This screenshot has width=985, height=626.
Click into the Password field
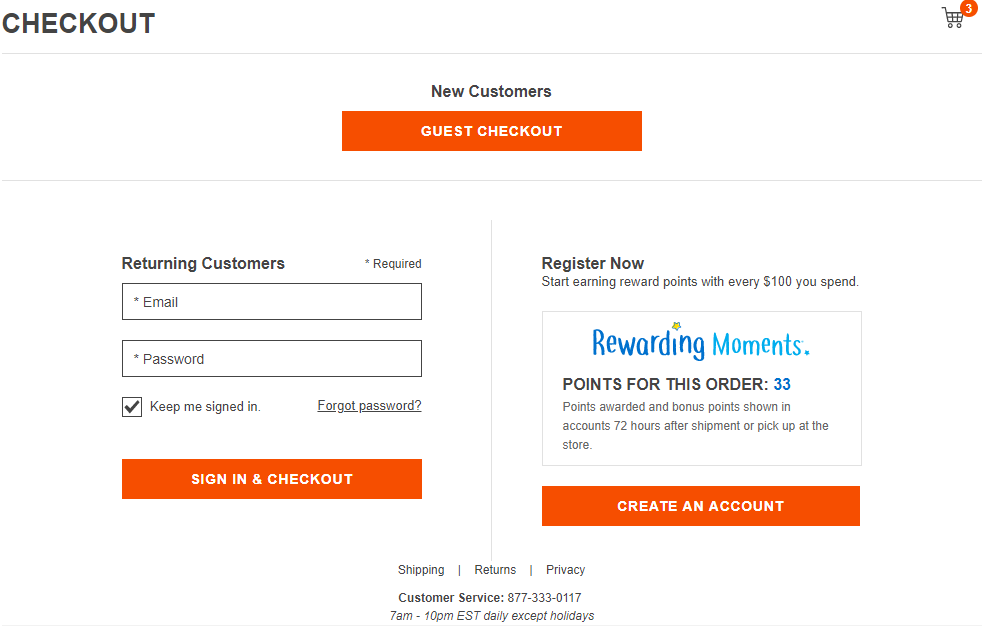[x=272, y=359]
